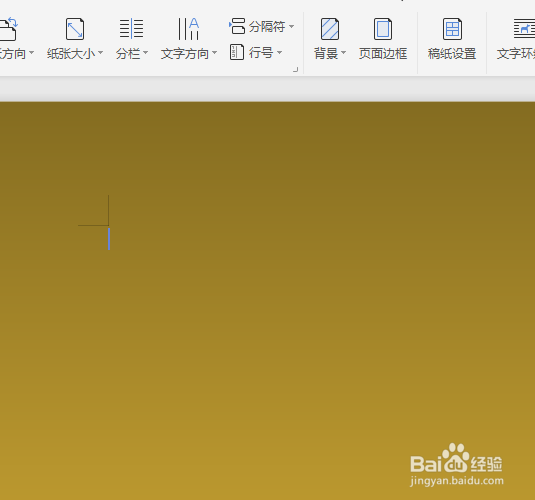Open the 文字方向 dropdown arrow
Image resolution: width=535 pixels, height=500 pixels.
[214, 53]
